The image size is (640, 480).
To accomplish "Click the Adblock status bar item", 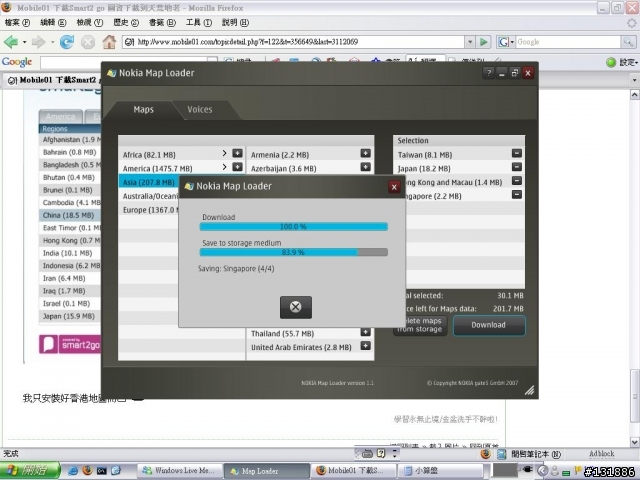I will [x=602, y=454].
